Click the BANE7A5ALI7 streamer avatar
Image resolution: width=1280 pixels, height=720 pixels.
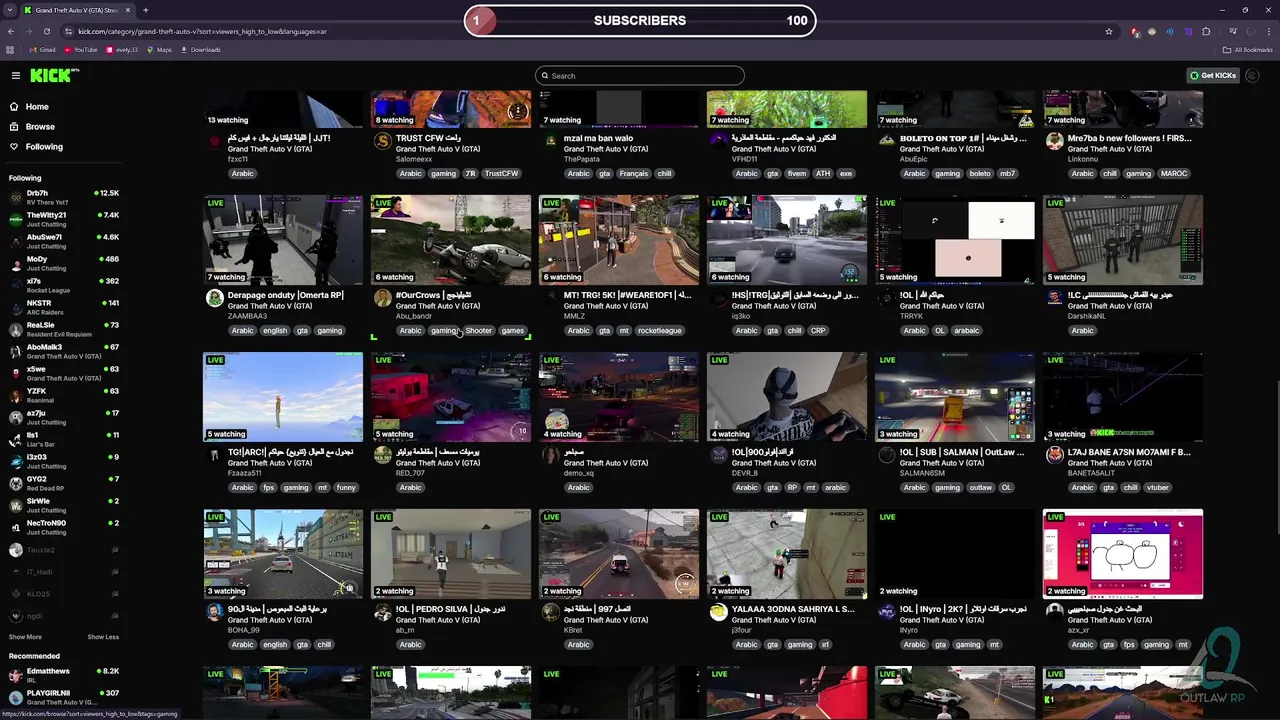1054,457
